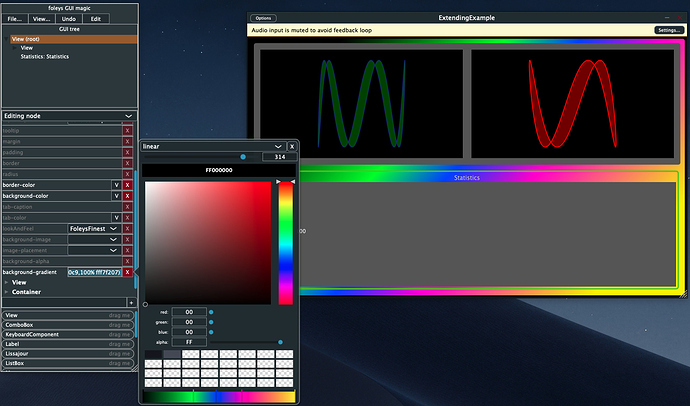Open audio Settings... in ExtendingExample

tap(668, 31)
